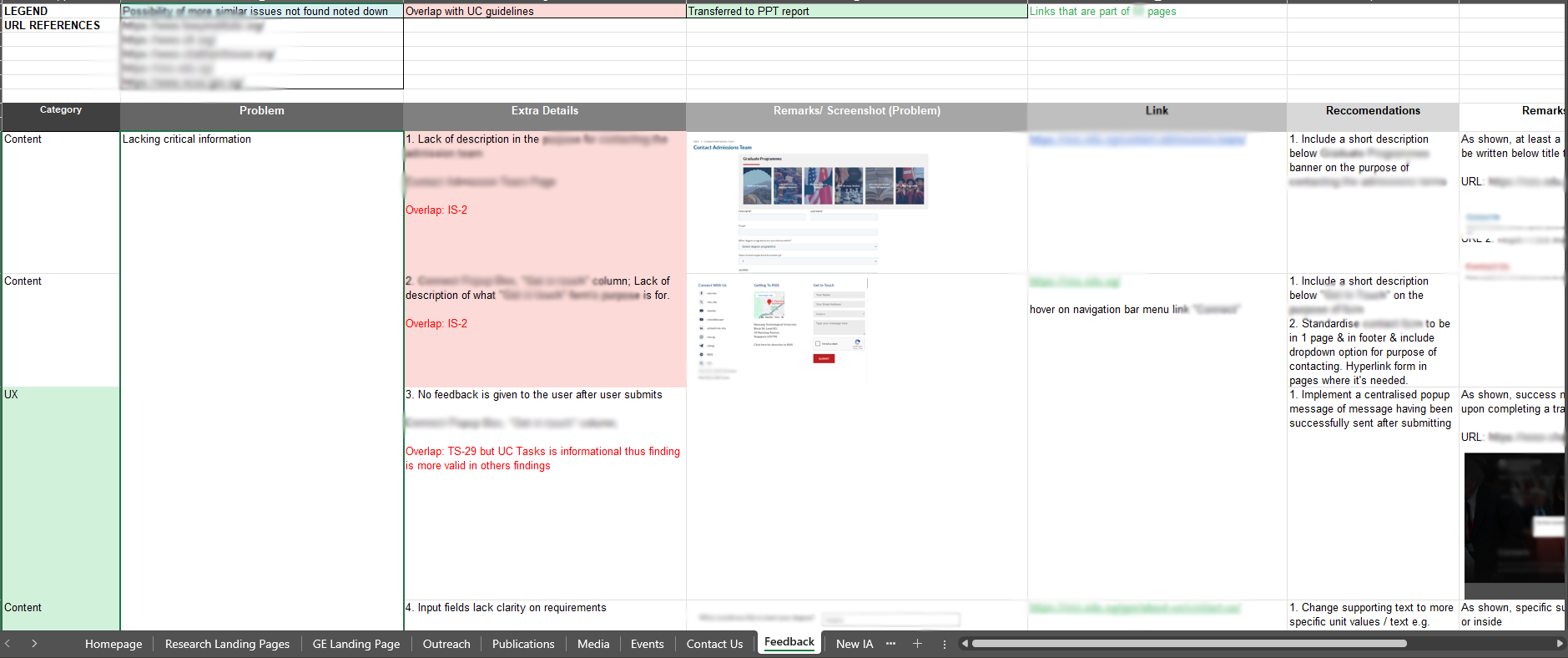The width and height of the screenshot is (1568, 658).
Task: Click the pink 'Overlap with UC guidelines' legend cell
Action: coord(544,12)
